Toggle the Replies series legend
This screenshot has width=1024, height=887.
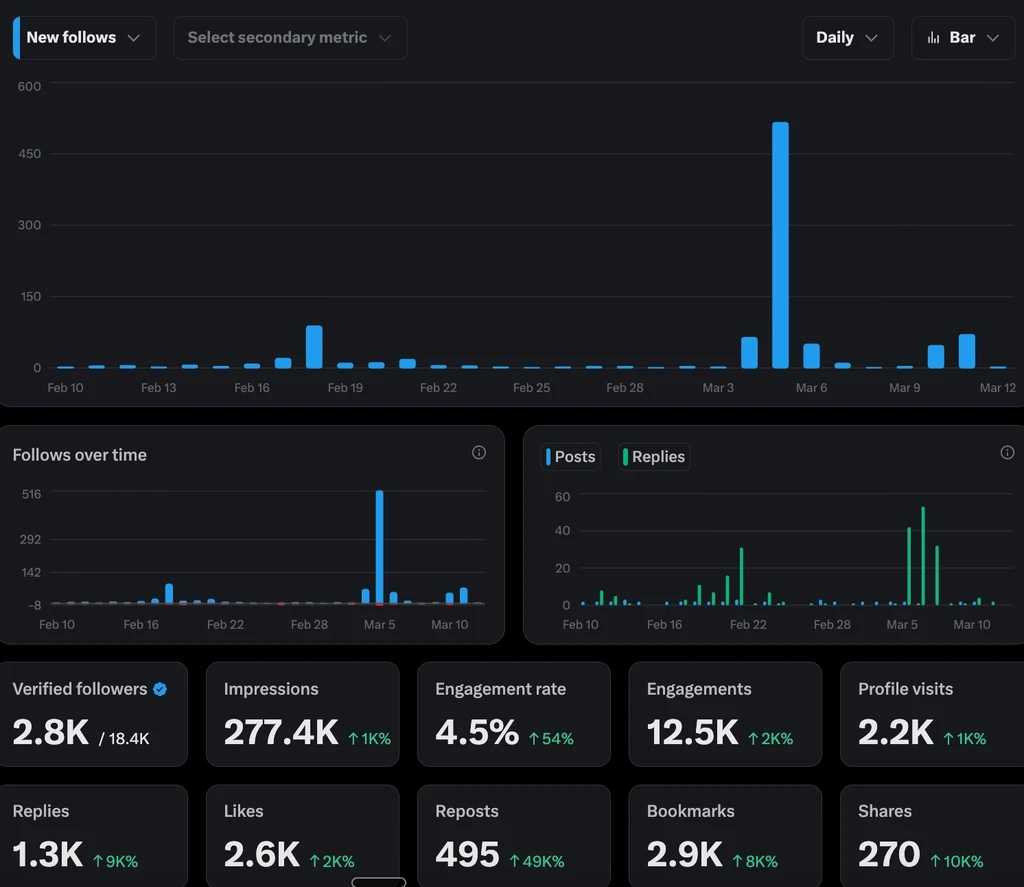[x=654, y=457]
